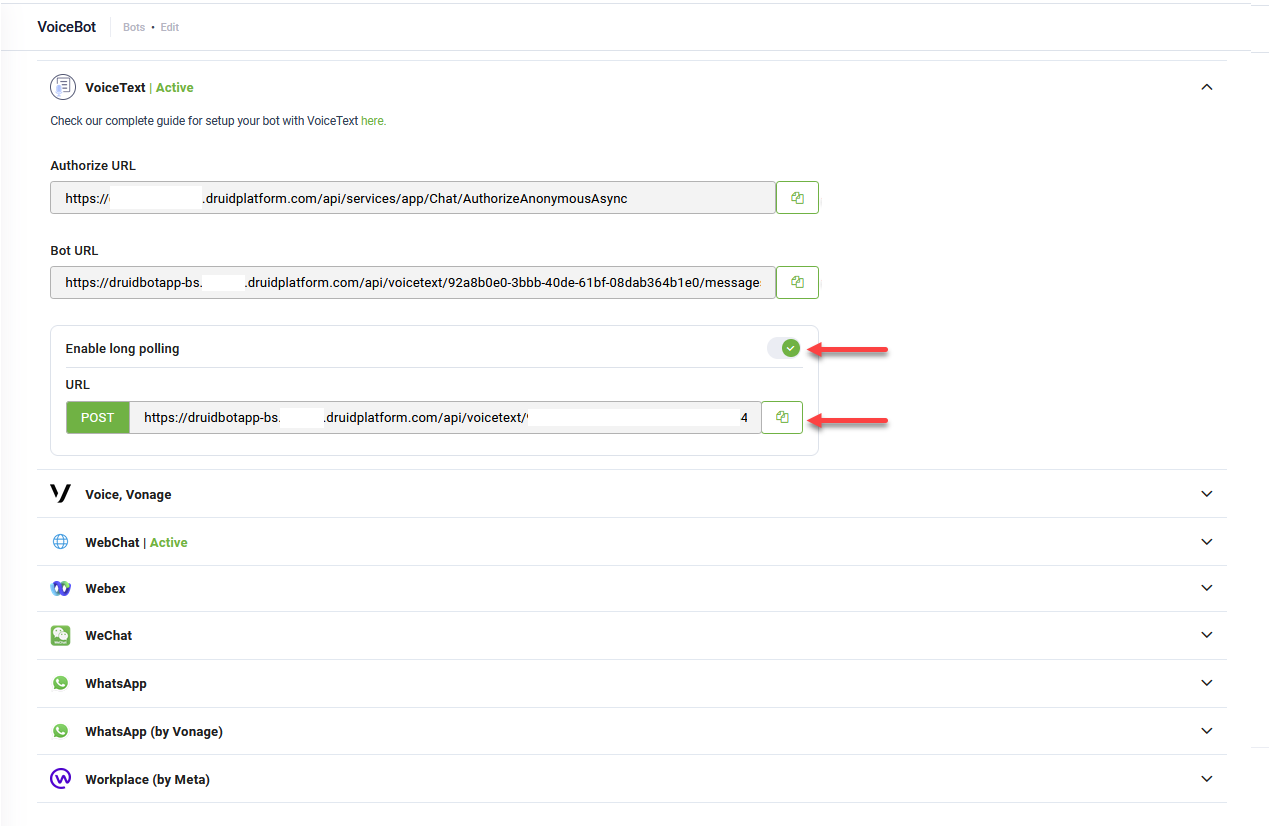Click the VoiceBot page title
Viewport: 1269px width, 826px height.
pos(67,27)
